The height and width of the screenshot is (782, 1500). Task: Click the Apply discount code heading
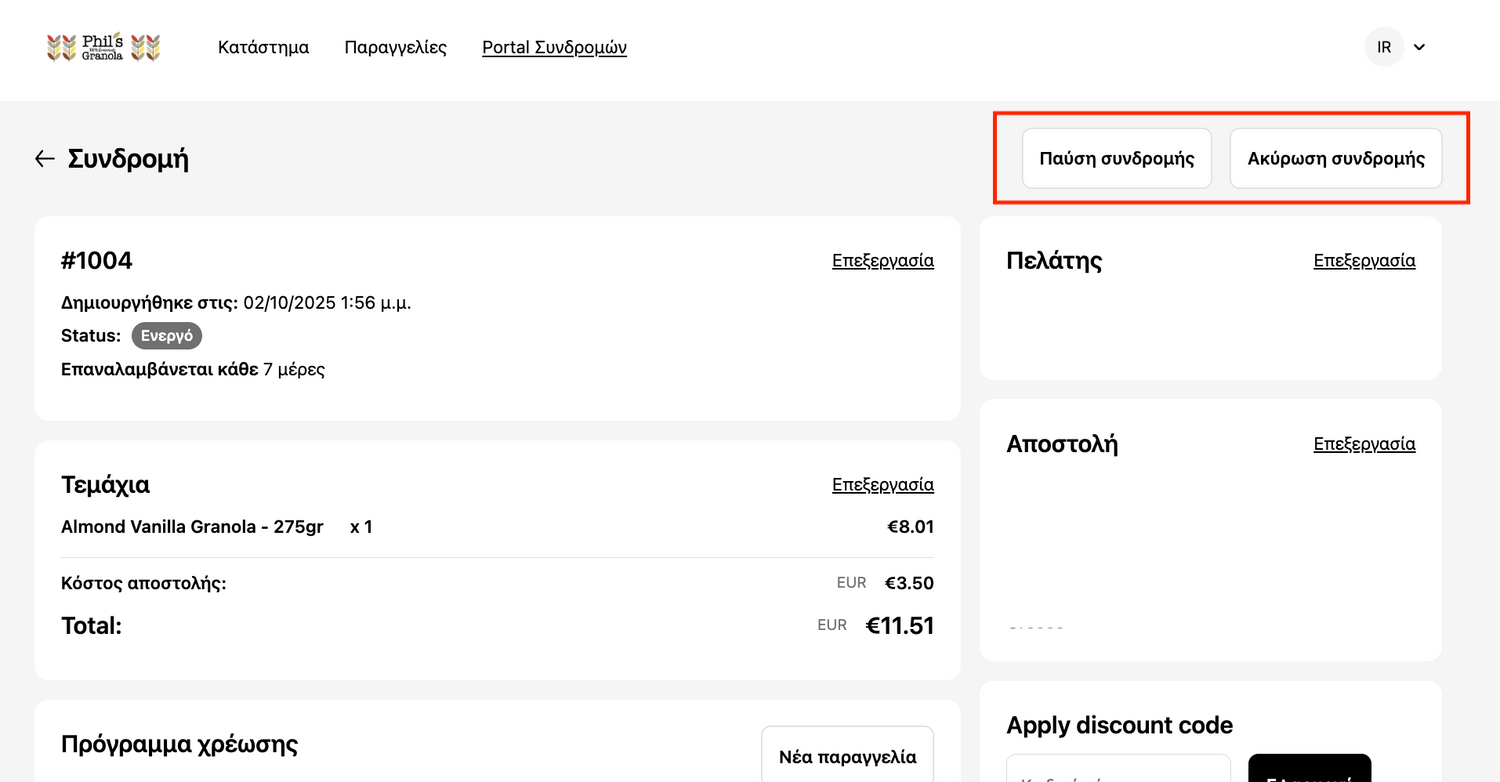click(1119, 725)
